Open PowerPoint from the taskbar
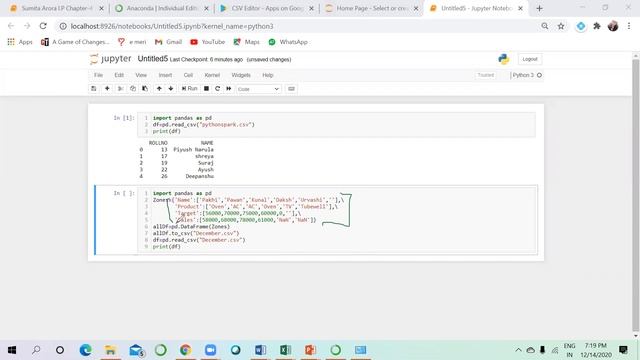The height and width of the screenshot is (360, 640). [x=310, y=350]
